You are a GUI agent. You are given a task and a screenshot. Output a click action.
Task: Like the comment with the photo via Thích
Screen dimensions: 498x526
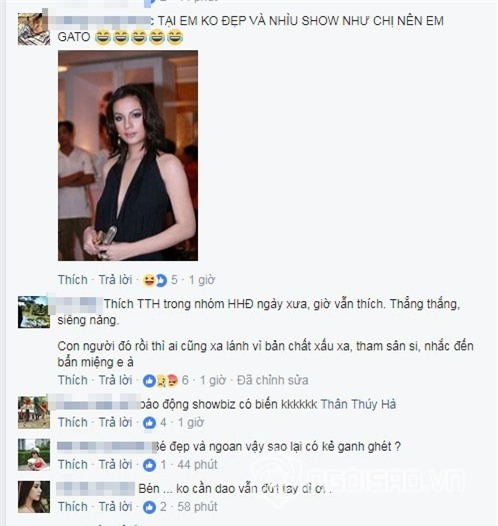tap(73, 280)
